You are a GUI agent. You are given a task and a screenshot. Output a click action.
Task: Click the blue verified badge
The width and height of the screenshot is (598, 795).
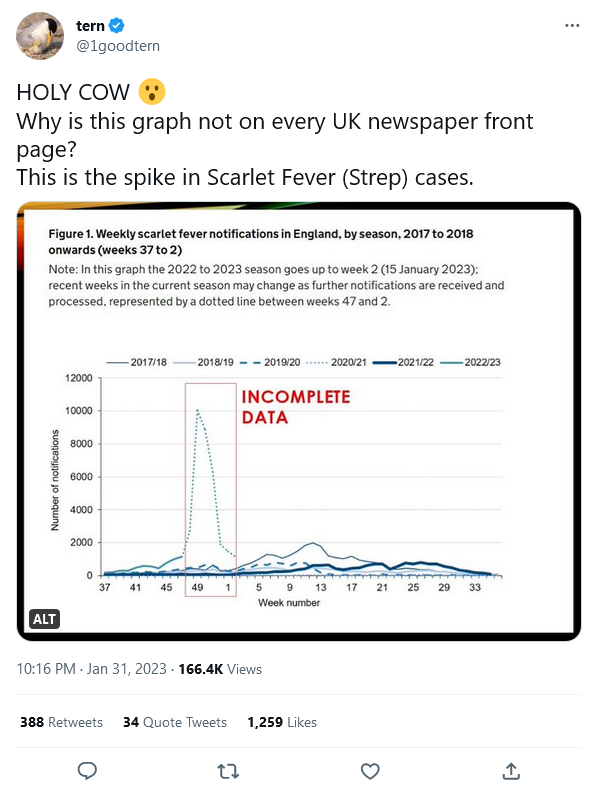117,25
